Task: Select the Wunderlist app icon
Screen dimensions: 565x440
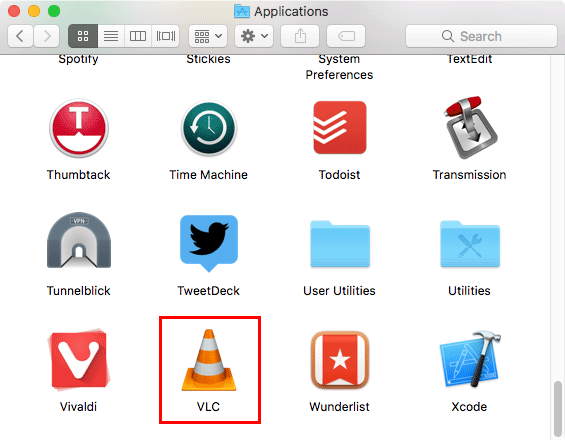Action: [x=340, y=360]
